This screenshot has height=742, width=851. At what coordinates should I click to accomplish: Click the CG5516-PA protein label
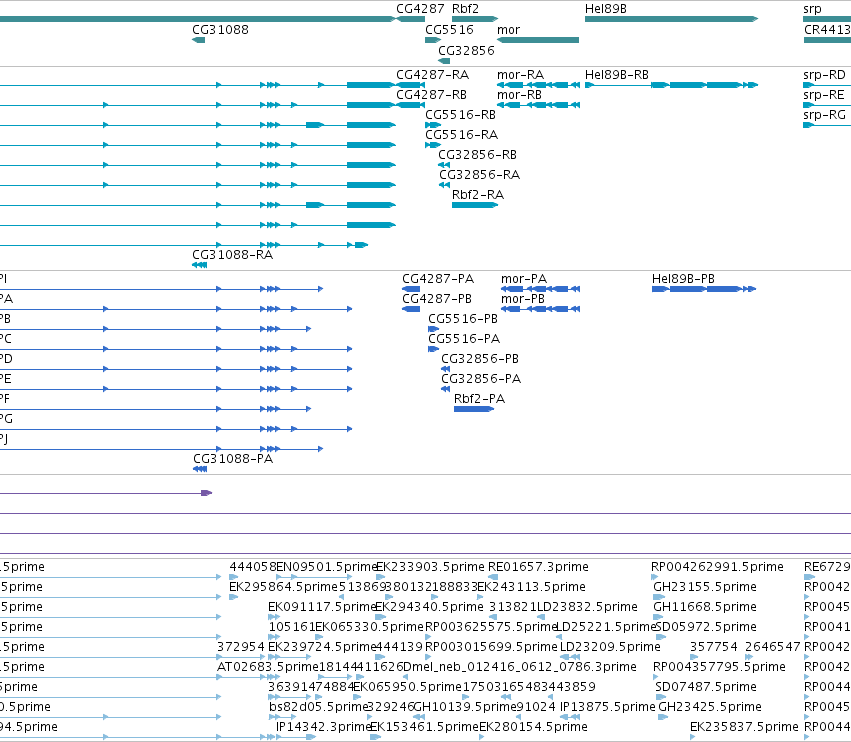tap(463, 339)
